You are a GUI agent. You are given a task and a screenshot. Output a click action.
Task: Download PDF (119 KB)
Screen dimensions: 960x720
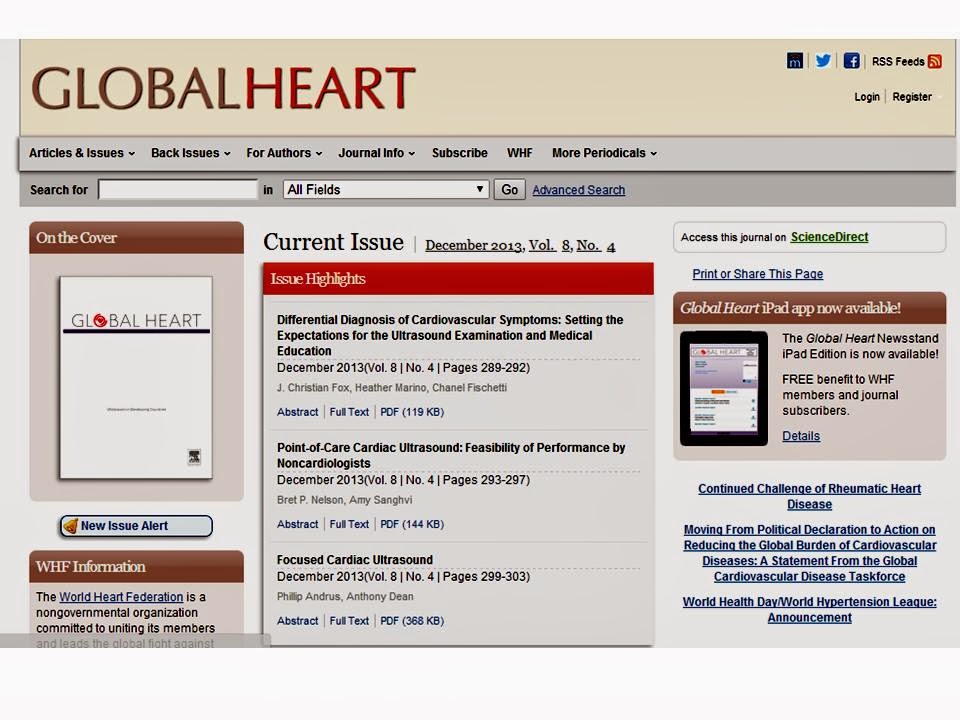(412, 412)
